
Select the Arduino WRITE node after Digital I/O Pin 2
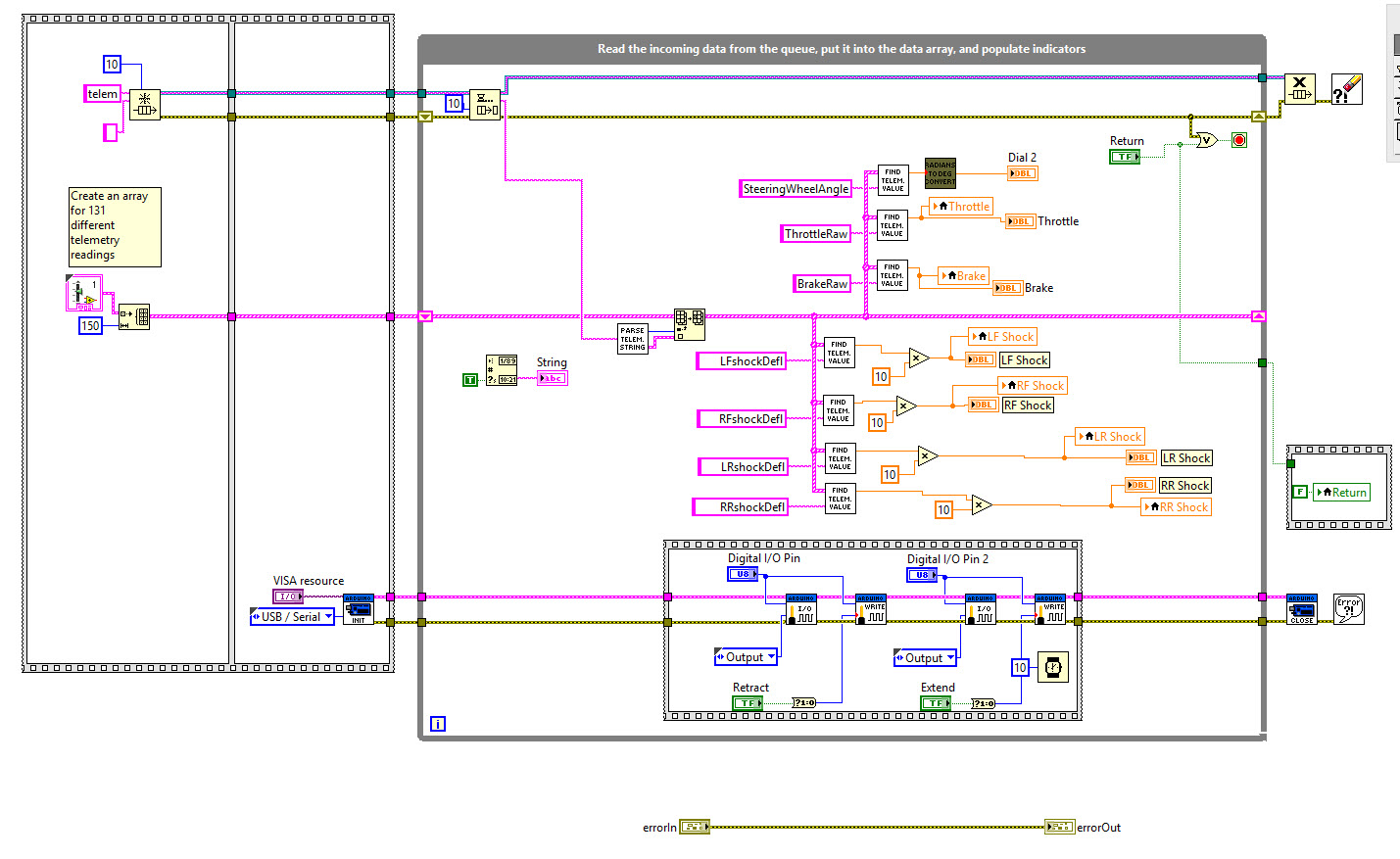1050,609
